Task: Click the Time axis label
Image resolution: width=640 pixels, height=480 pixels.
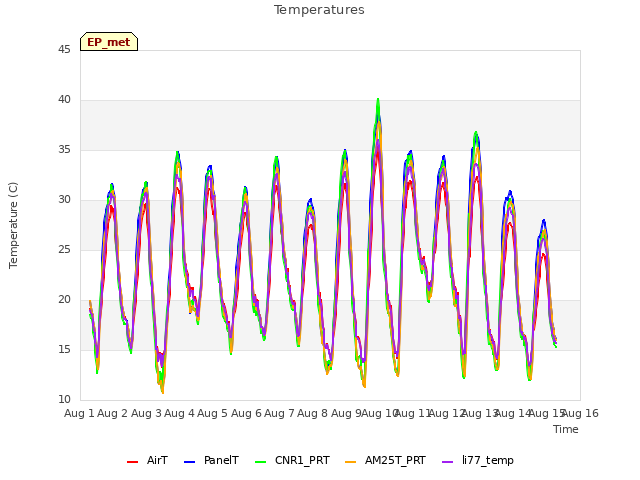Action: pos(566,429)
